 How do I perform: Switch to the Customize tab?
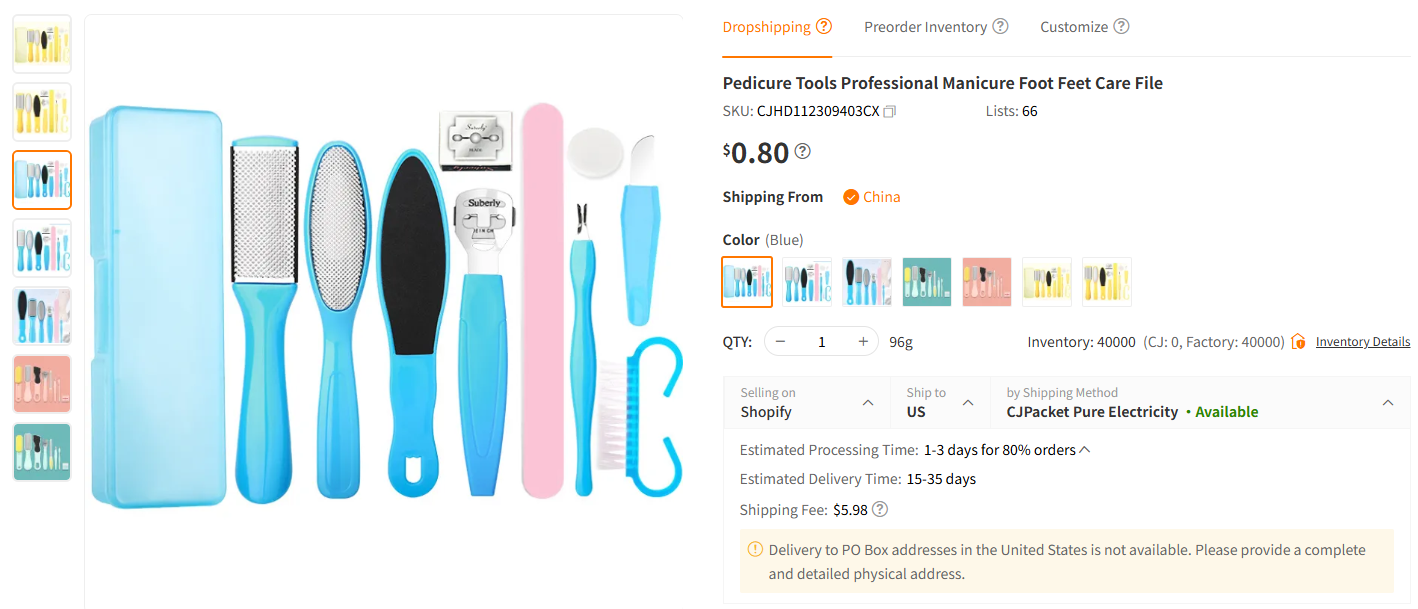pyautogui.click(x=1074, y=26)
